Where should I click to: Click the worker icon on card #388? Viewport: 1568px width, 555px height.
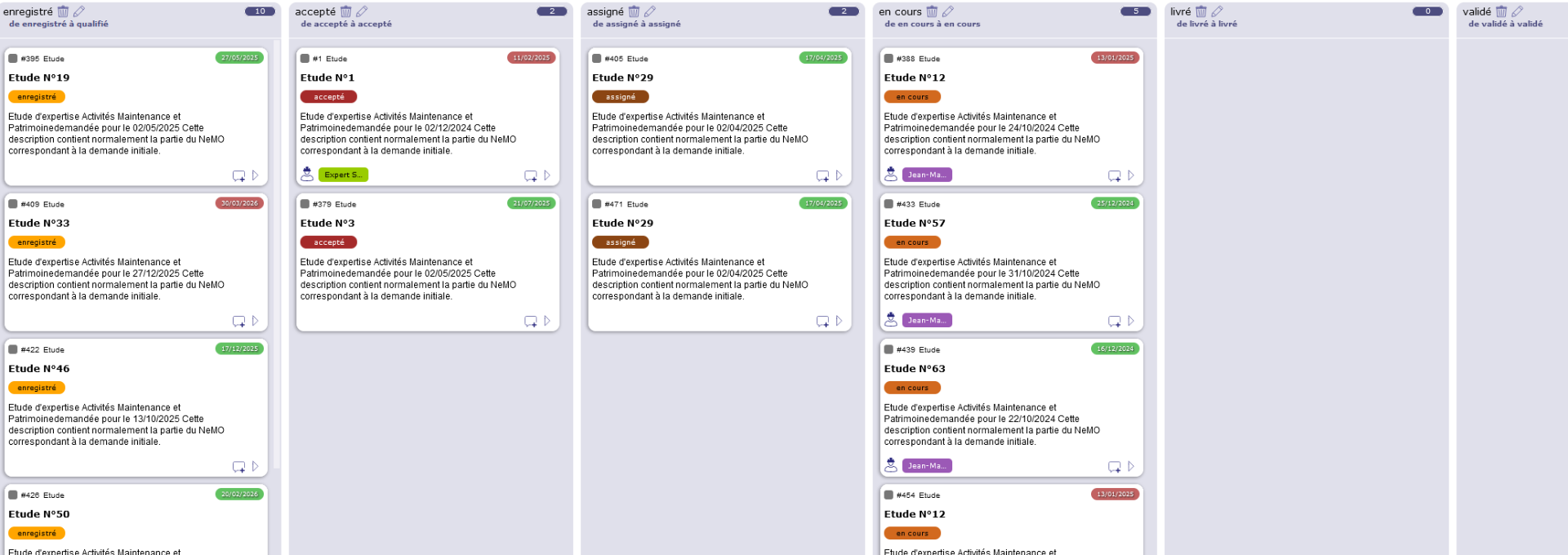[x=891, y=174]
